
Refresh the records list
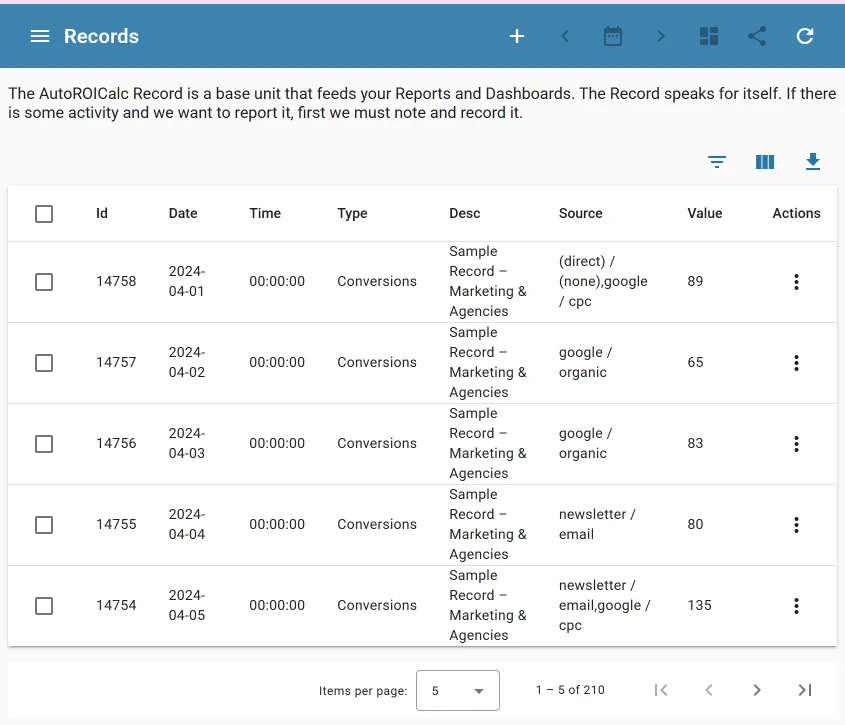tap(804, 36)
